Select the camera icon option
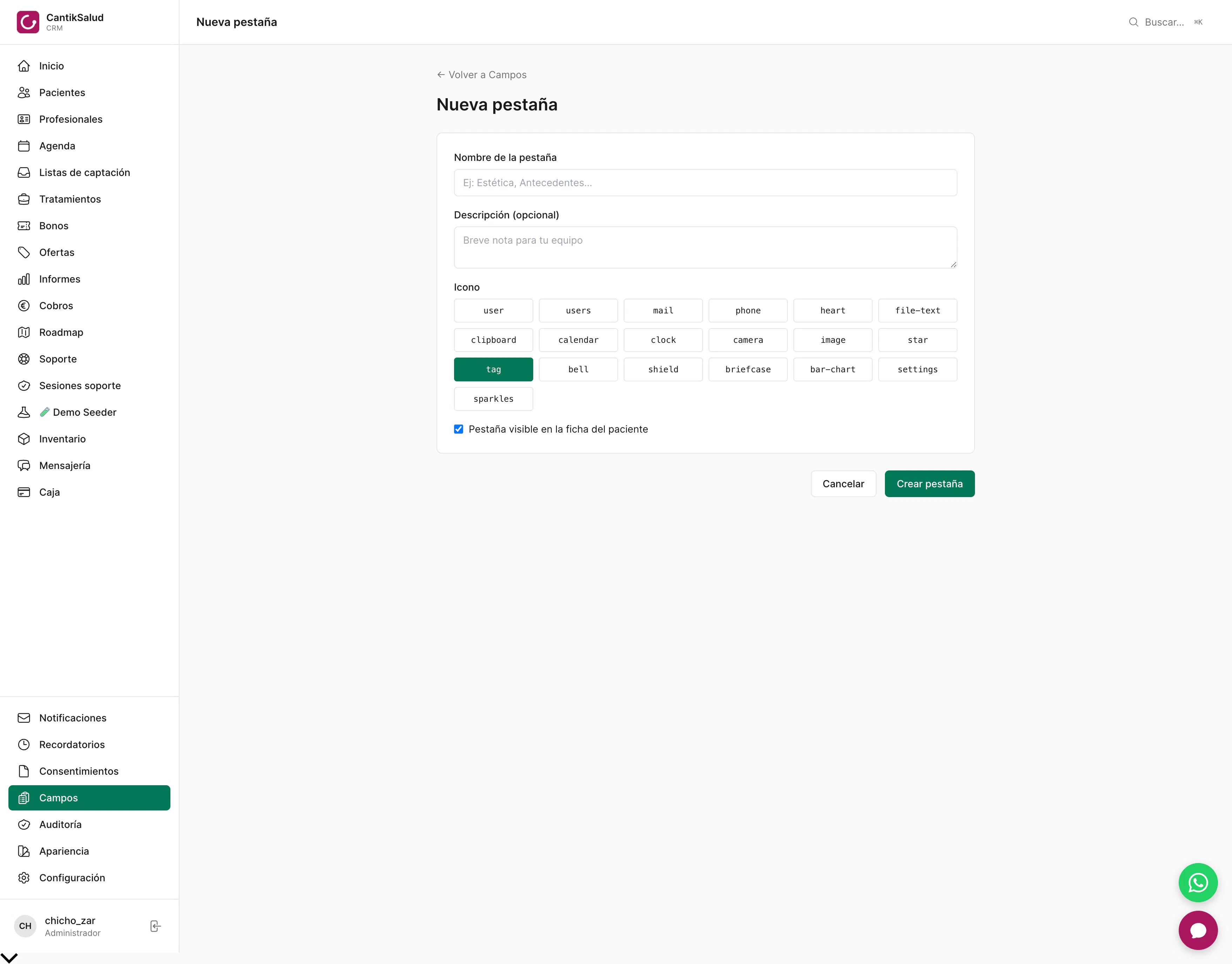The width and height of the screenshot is (1232, 964). pyautogui.click(x=748, y=340)
